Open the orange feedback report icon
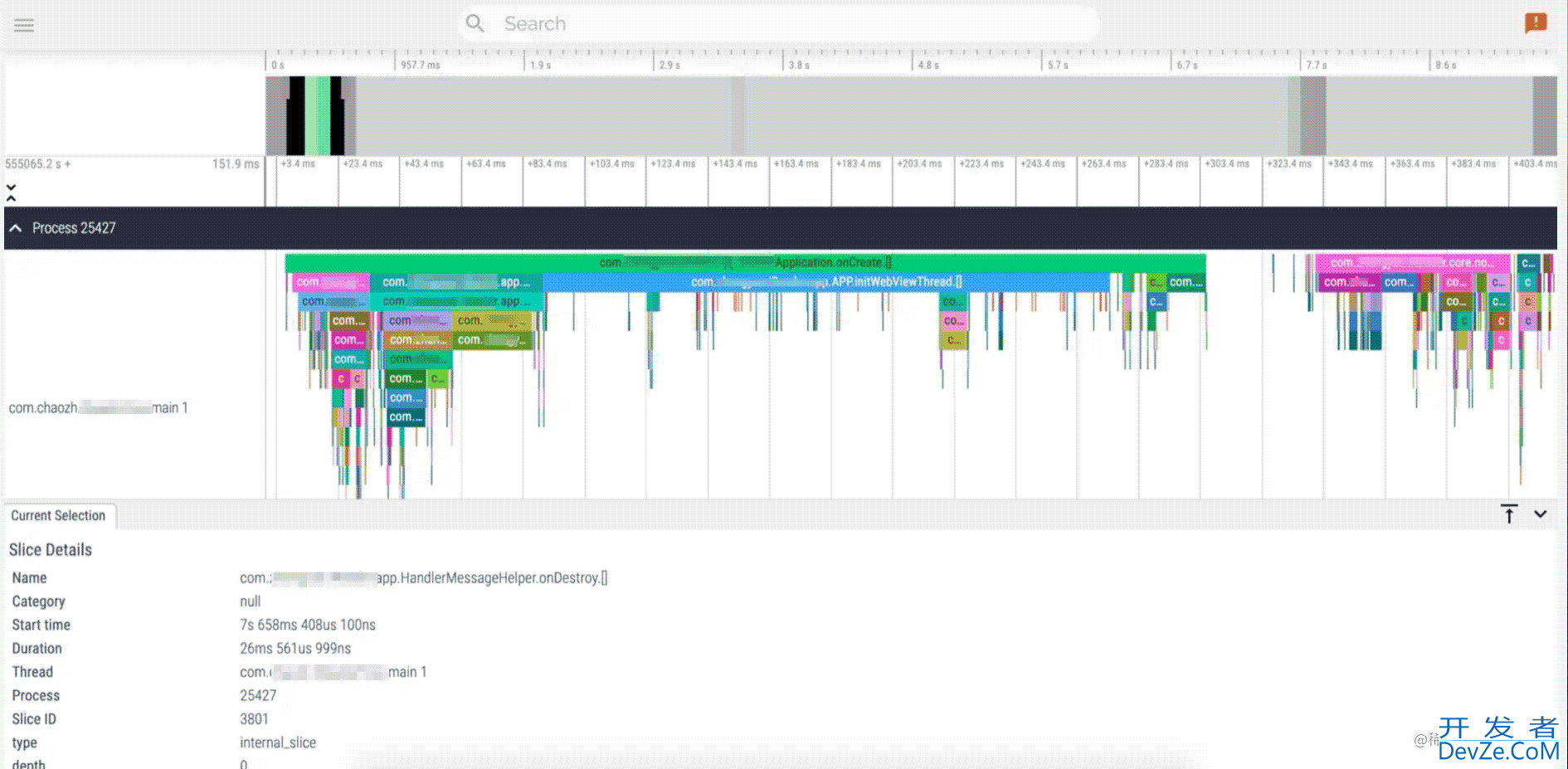This screenshot has height=769, width=1568. 1536,22
